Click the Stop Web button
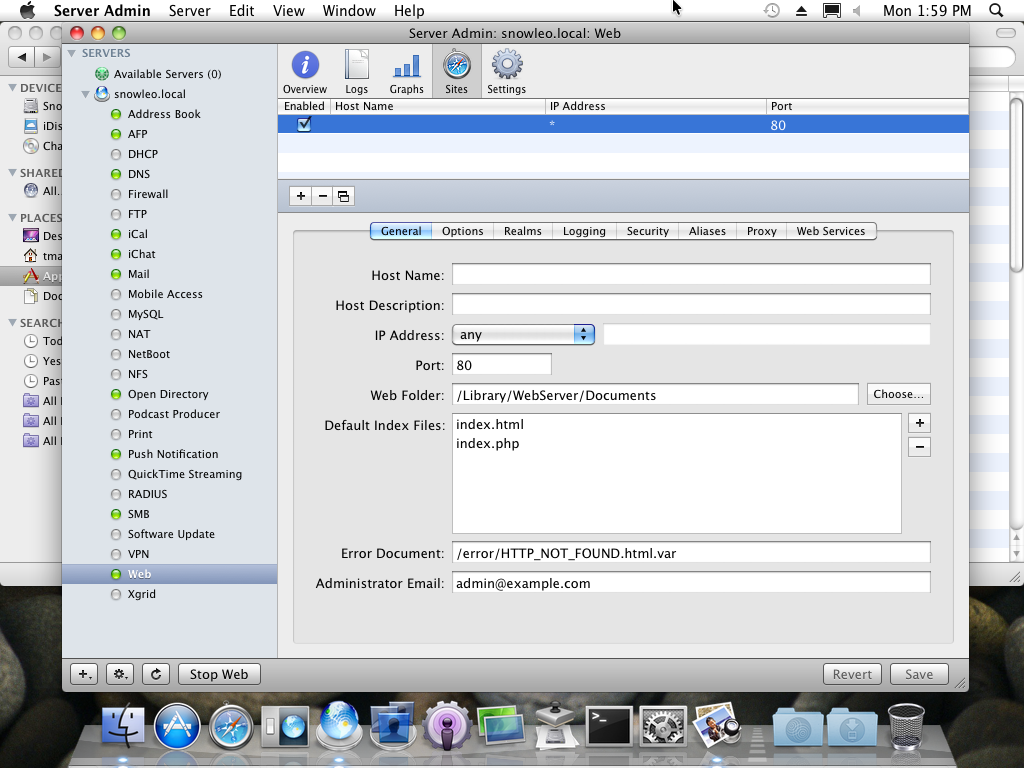The height and width of the screenshot is (768, 1024). coord(219,674)
